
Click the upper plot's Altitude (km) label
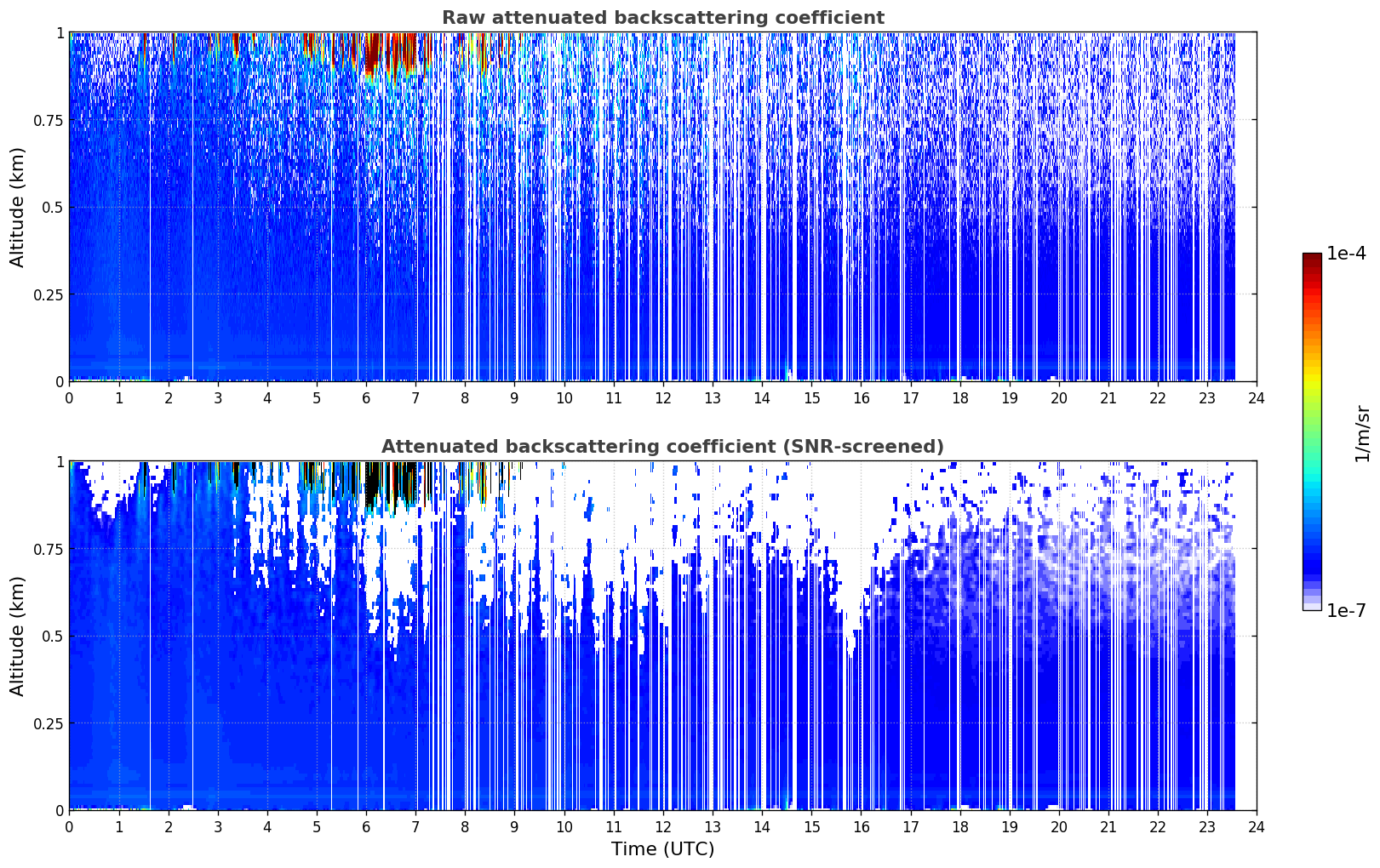pos(18,207)
